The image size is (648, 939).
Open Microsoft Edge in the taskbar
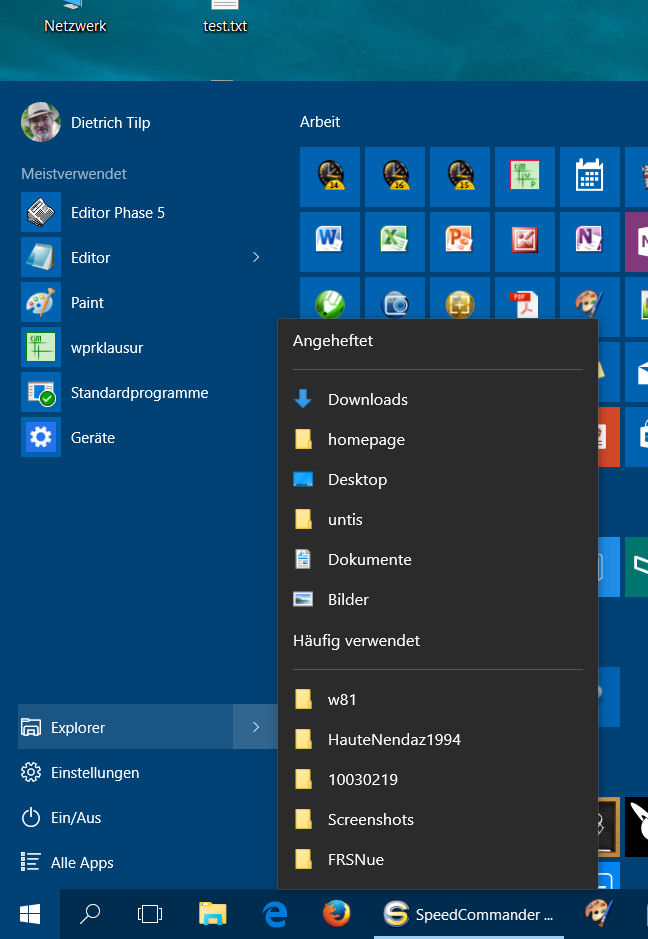coord(275,913)
